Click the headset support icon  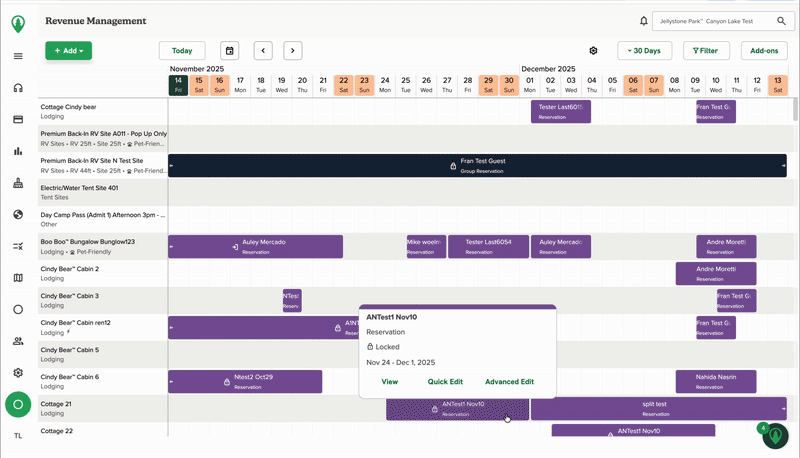[18, 88]
